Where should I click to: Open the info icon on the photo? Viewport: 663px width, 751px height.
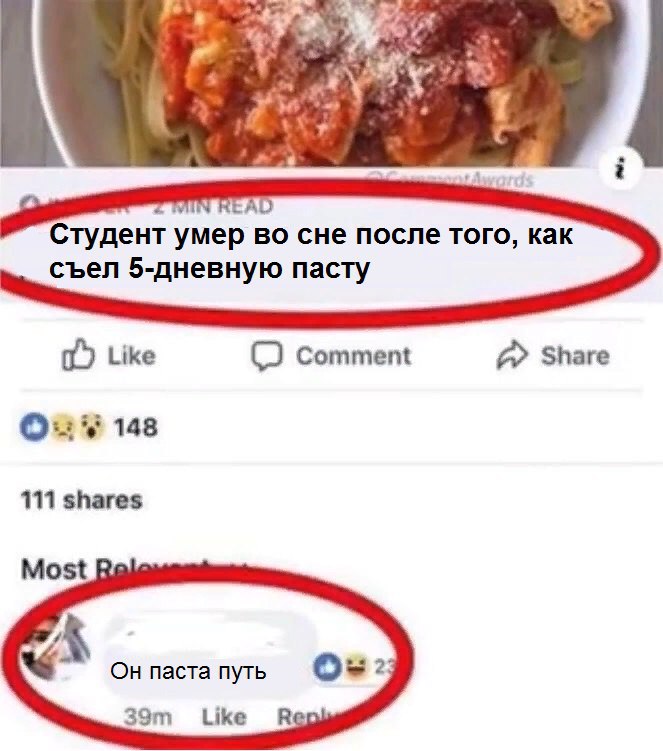[x=620, y=168]
